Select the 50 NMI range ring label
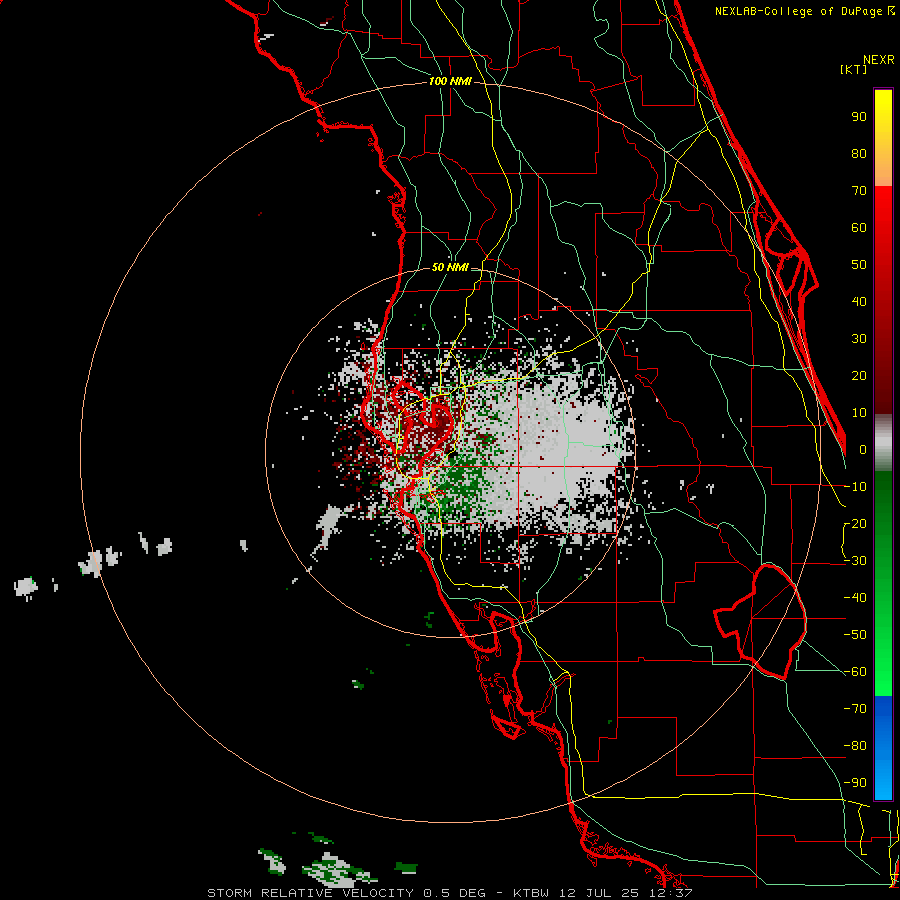 point(450,267)
